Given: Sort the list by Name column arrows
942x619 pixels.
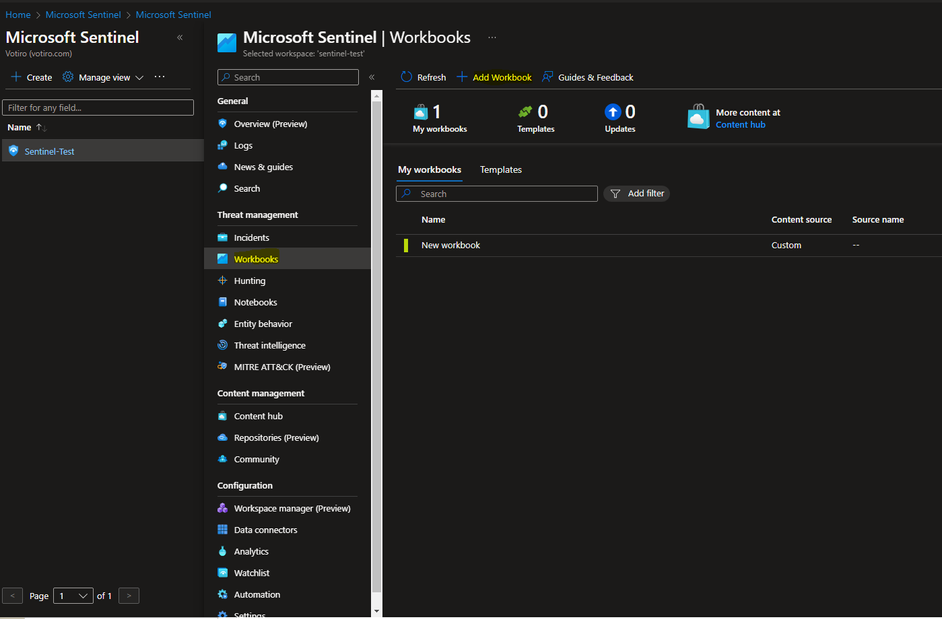Looking at the screenshot, I should (x=41, y=127).
